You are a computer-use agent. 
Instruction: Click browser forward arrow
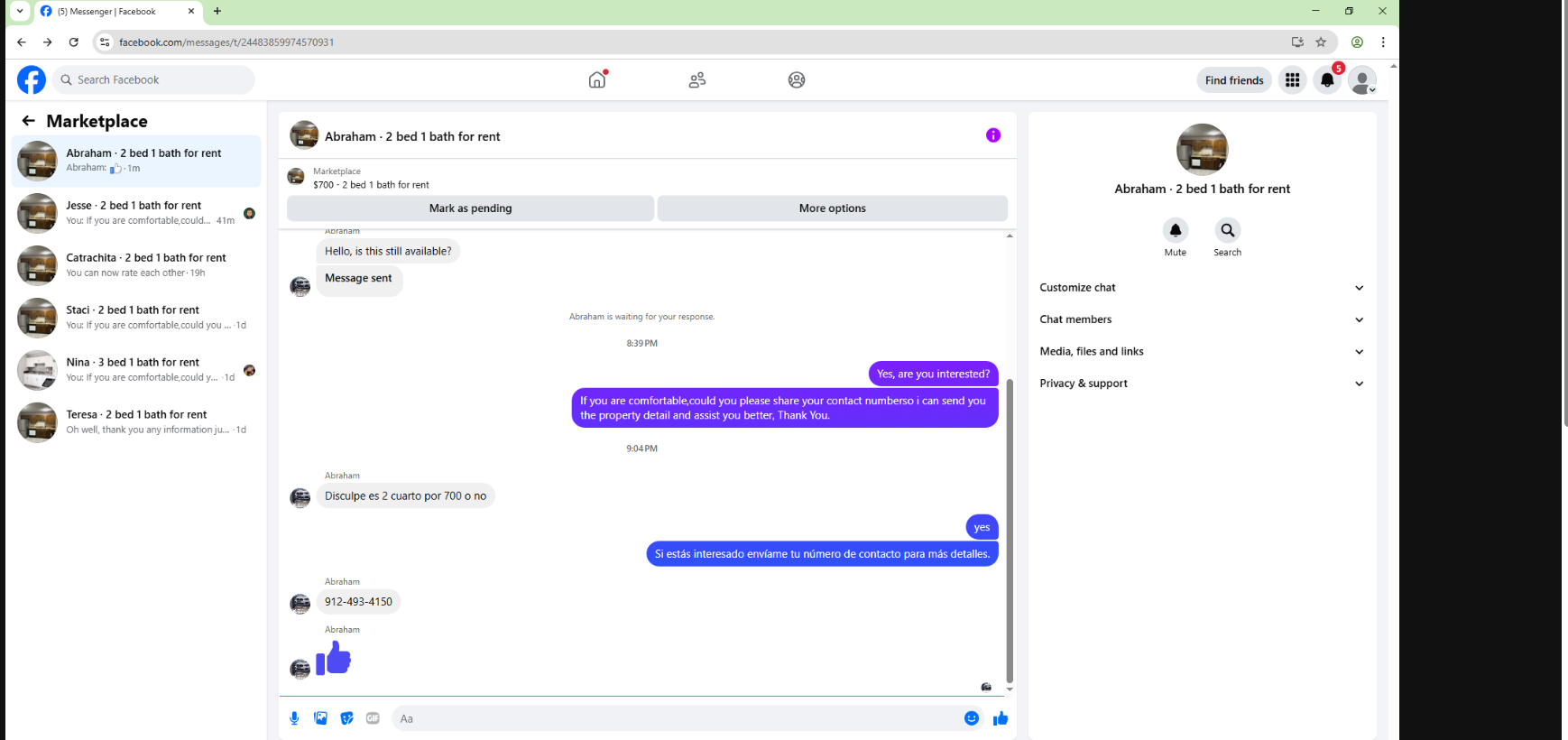point(48,42)
